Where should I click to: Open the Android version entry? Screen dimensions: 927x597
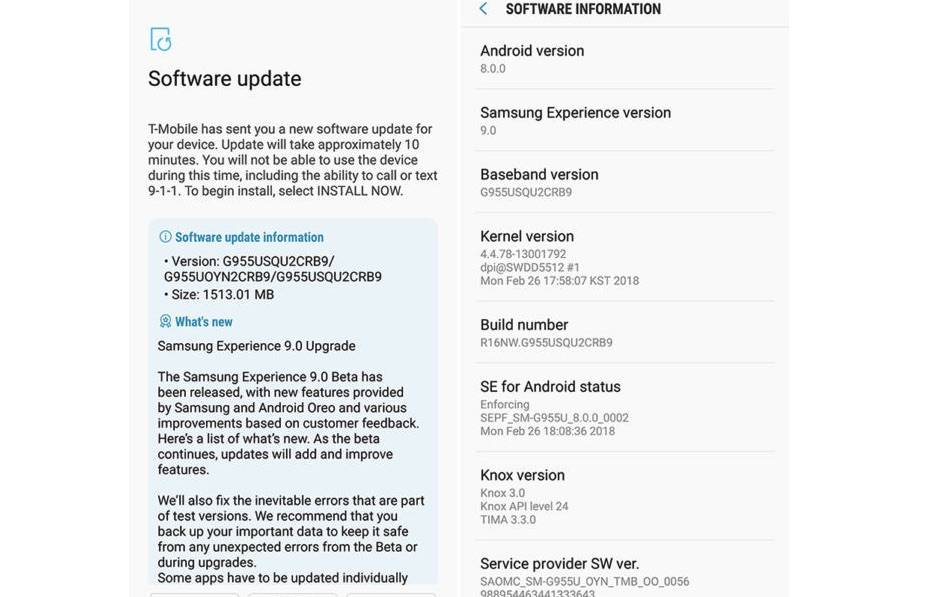[624, 59]
